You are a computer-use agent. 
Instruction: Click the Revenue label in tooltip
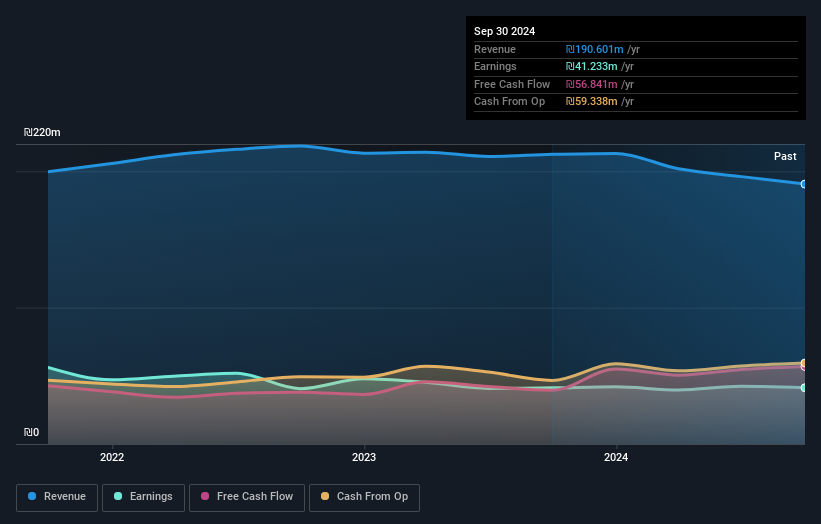click(x=495, y=49)
